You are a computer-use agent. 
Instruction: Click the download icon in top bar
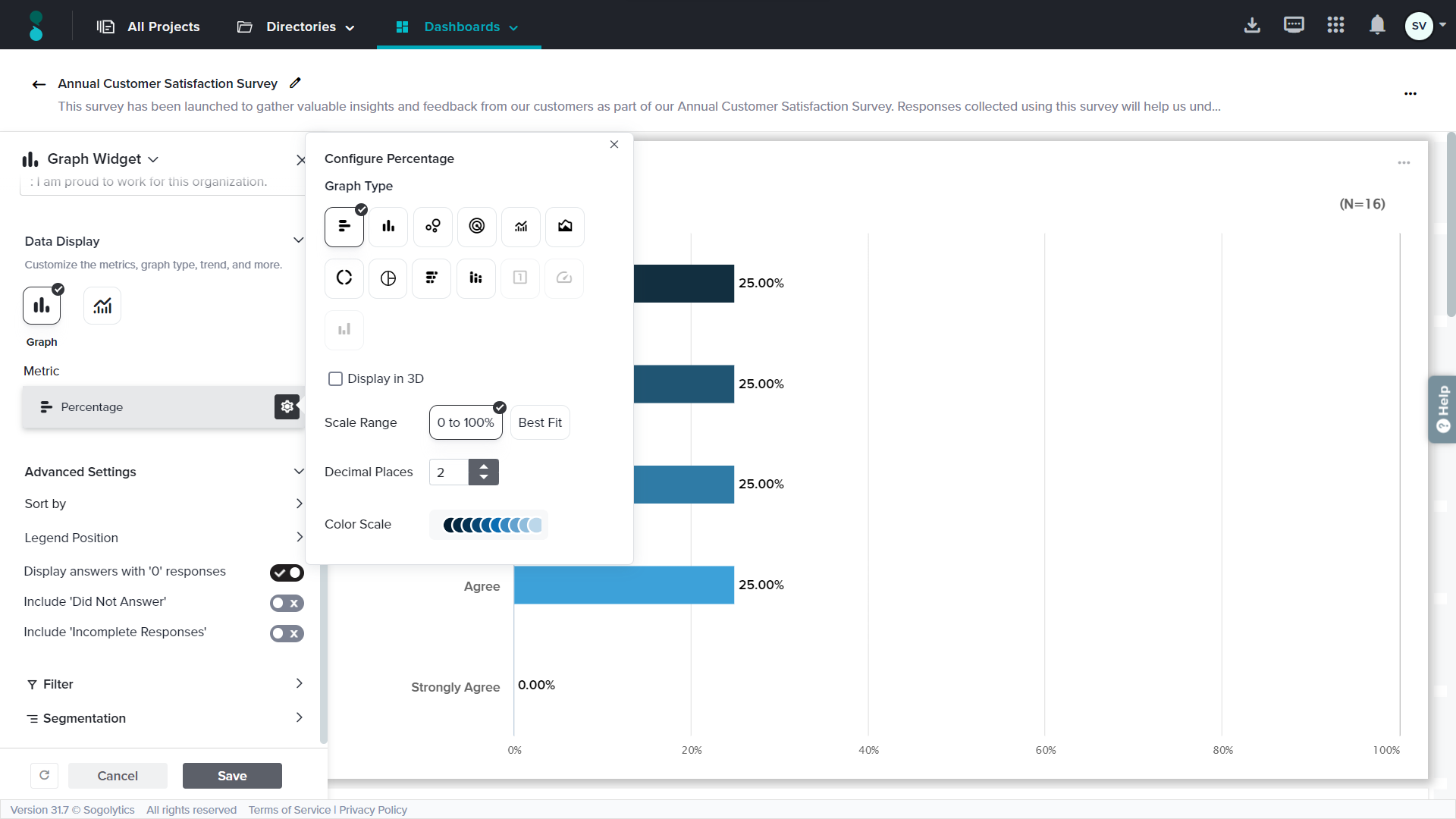pyautogui.click(x=1252, y=26)
